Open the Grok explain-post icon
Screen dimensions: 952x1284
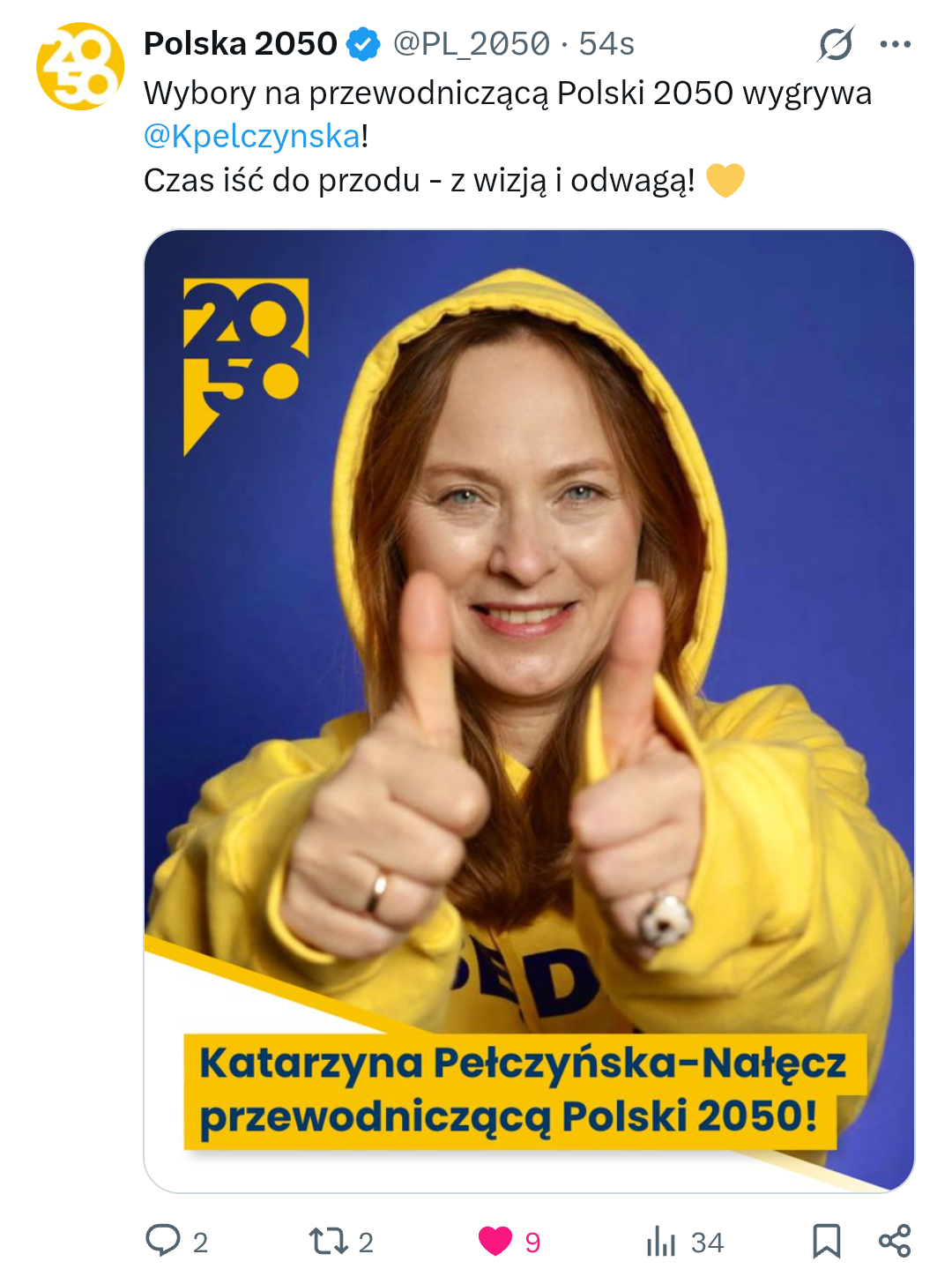pos(835,43)
